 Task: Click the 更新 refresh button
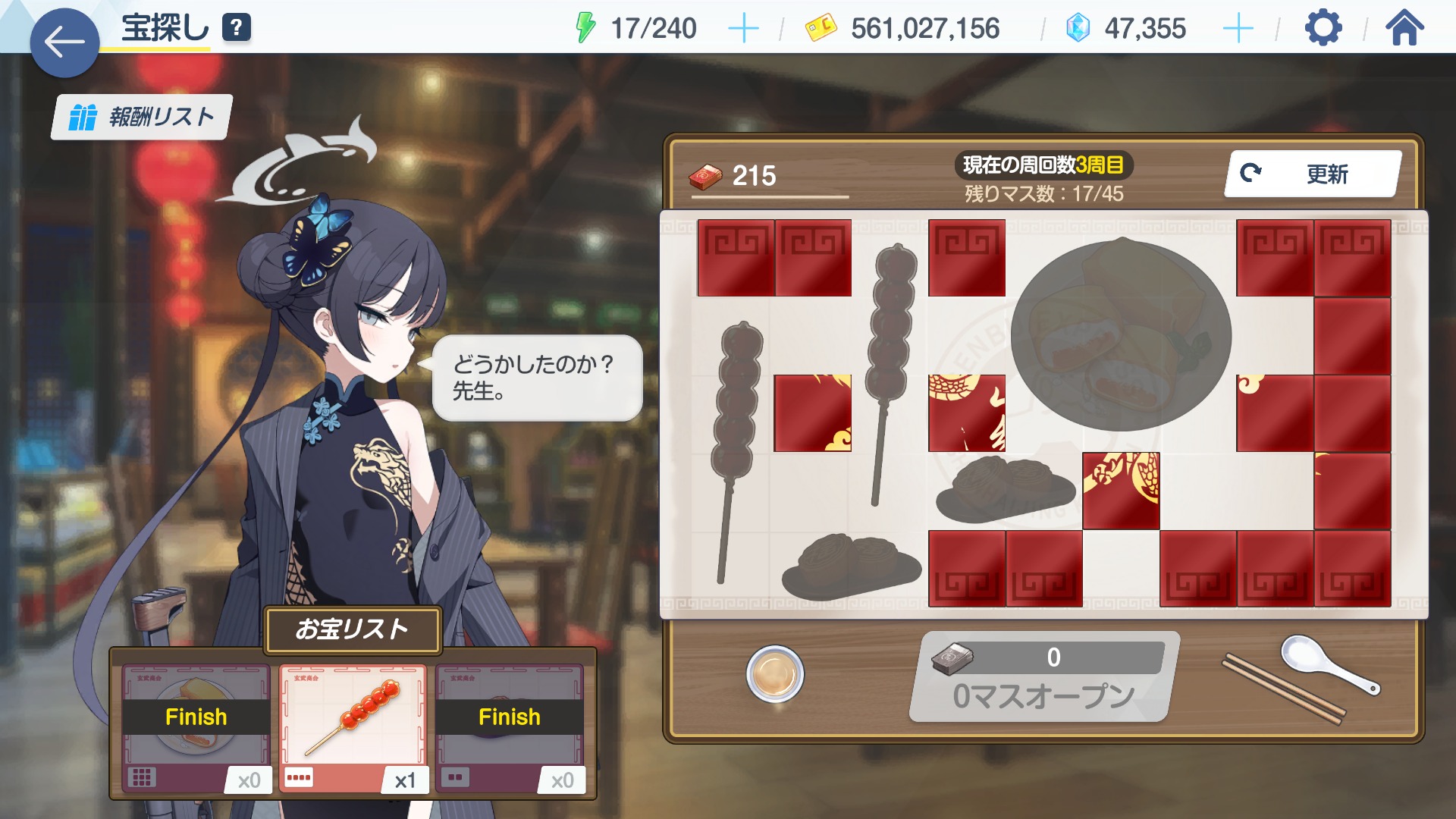click(x=1313, y=174)
